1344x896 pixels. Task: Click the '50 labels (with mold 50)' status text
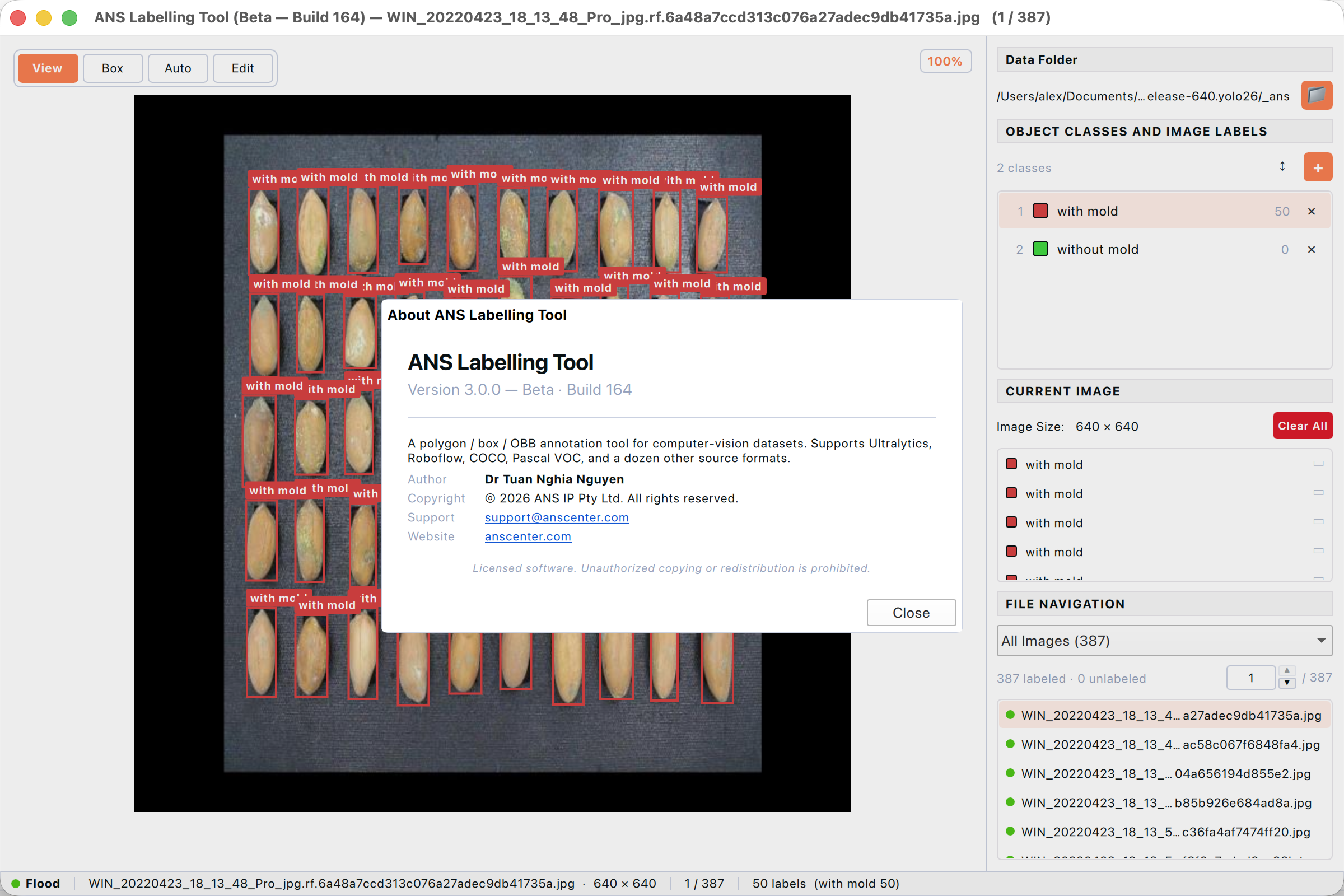point(825,884)
